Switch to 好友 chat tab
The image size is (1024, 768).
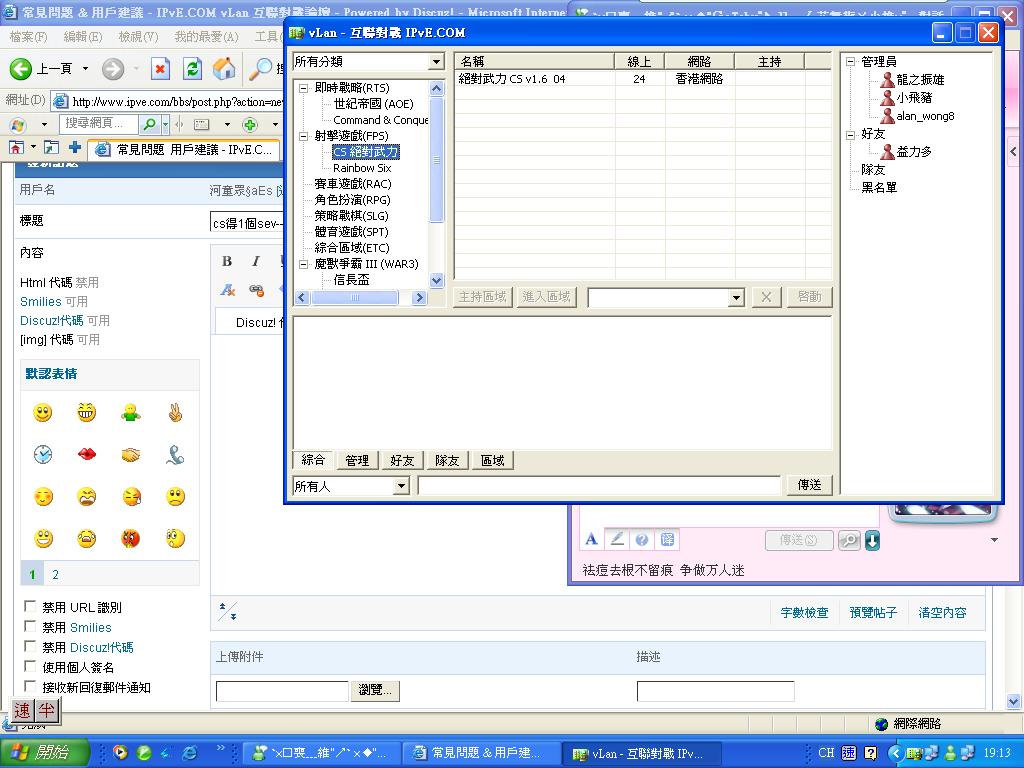(402, 460)
